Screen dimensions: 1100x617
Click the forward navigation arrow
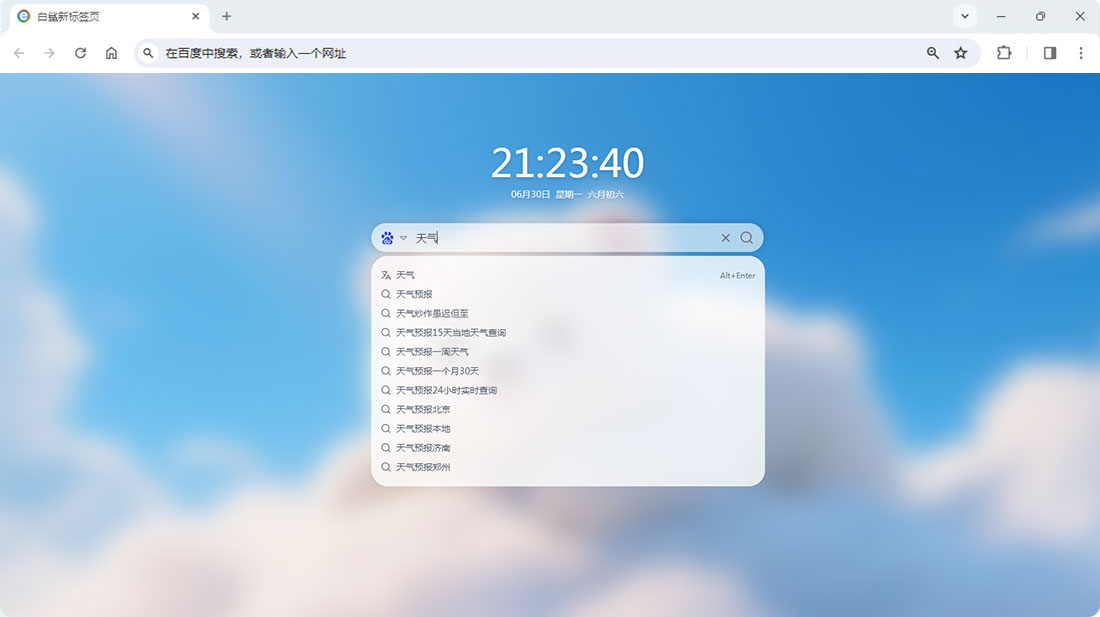(x=48, y=53)
